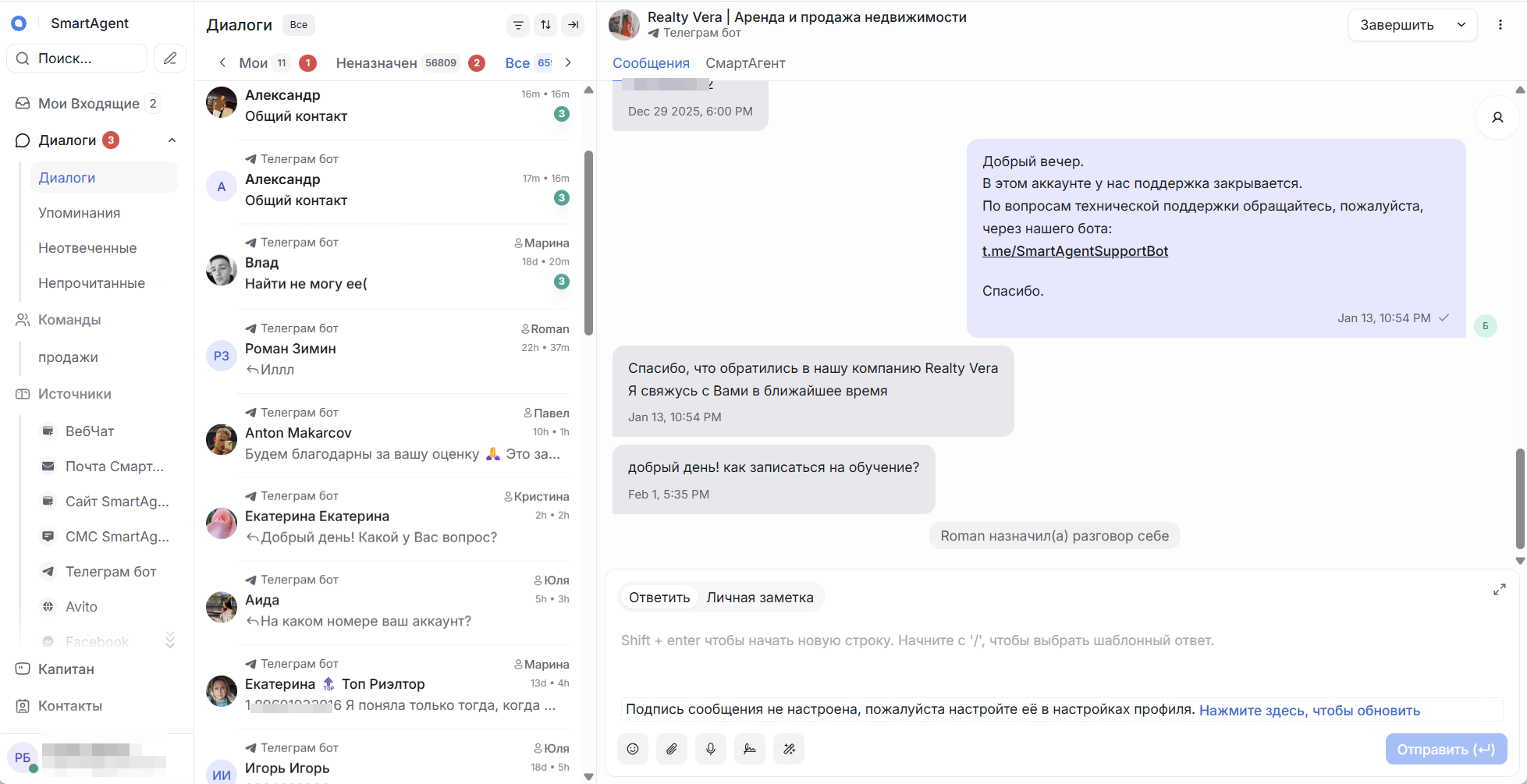Select the Неназначен conversations filter
The height and width of the screenshot is (784, 1527).
(377, 62)
